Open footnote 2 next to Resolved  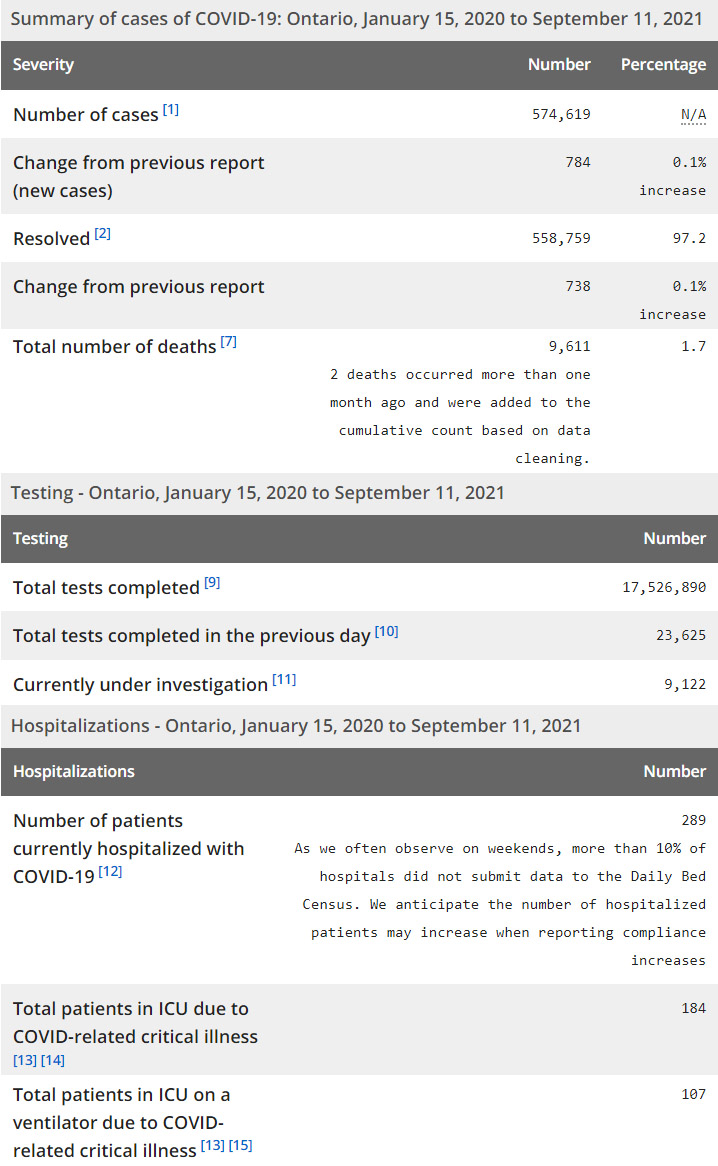pyautogui.click(x=103, y=234)
